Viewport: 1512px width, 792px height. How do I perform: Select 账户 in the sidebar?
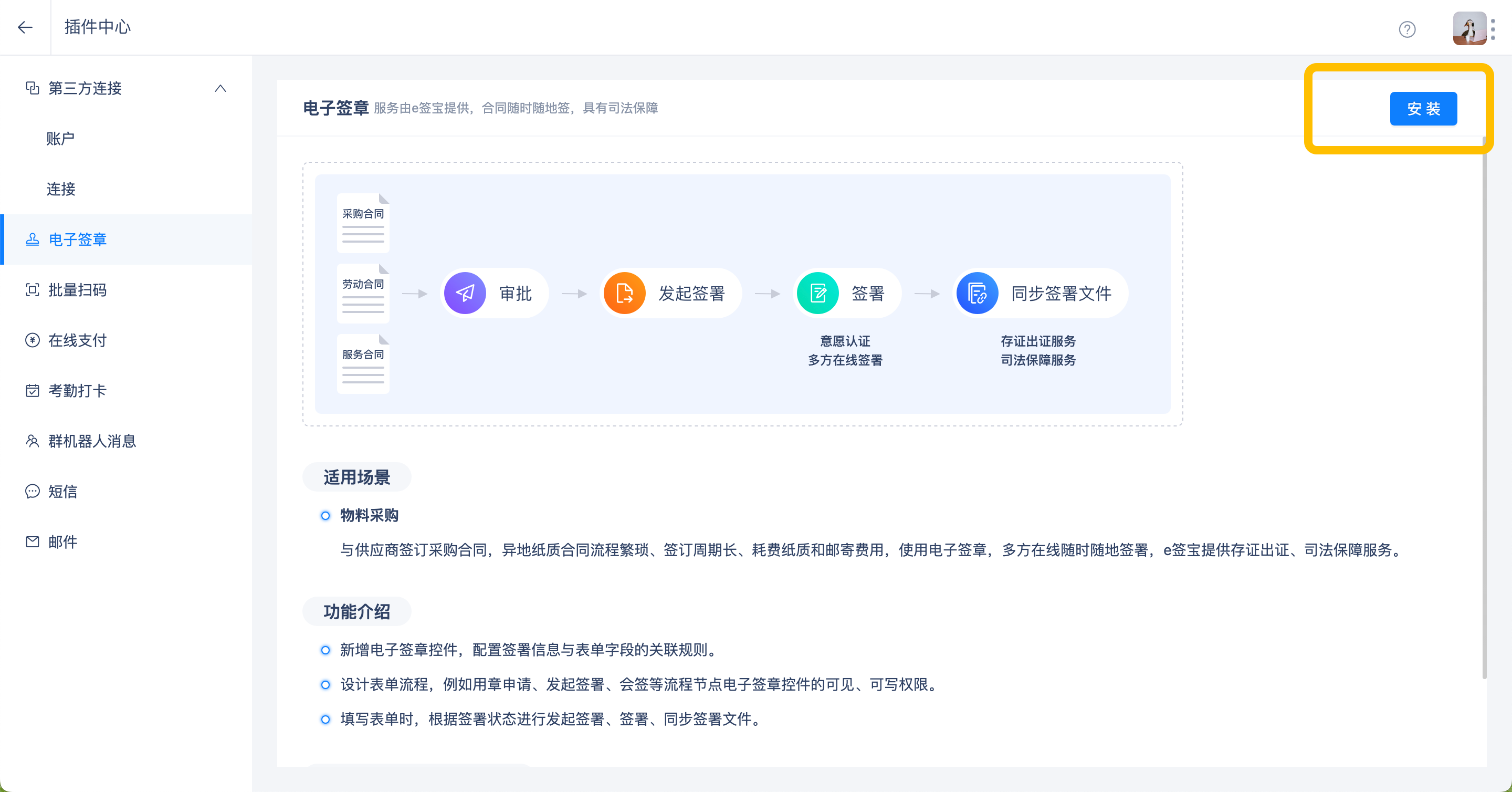click(60, 139)
